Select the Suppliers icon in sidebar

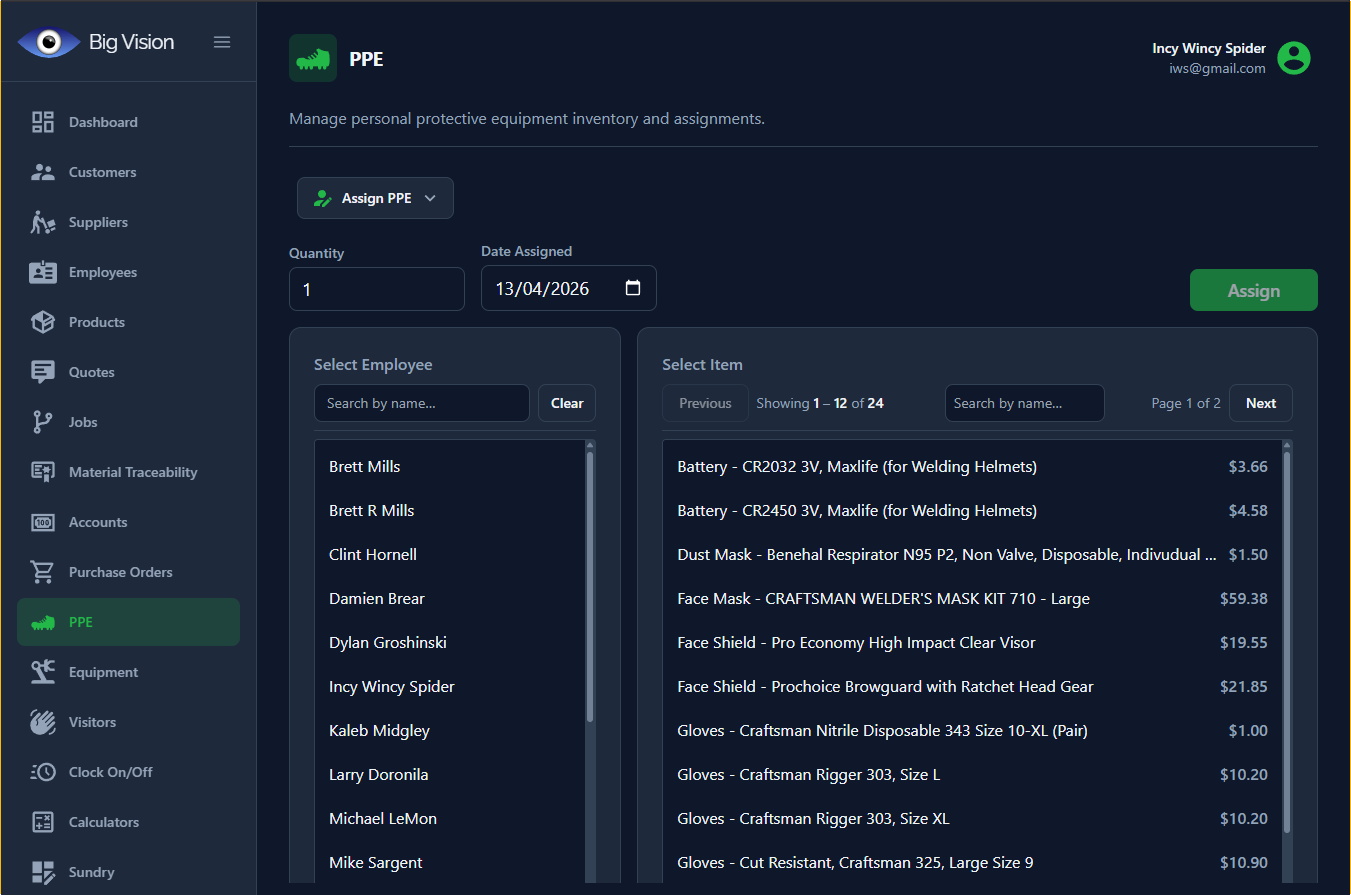tap(43, 222)
